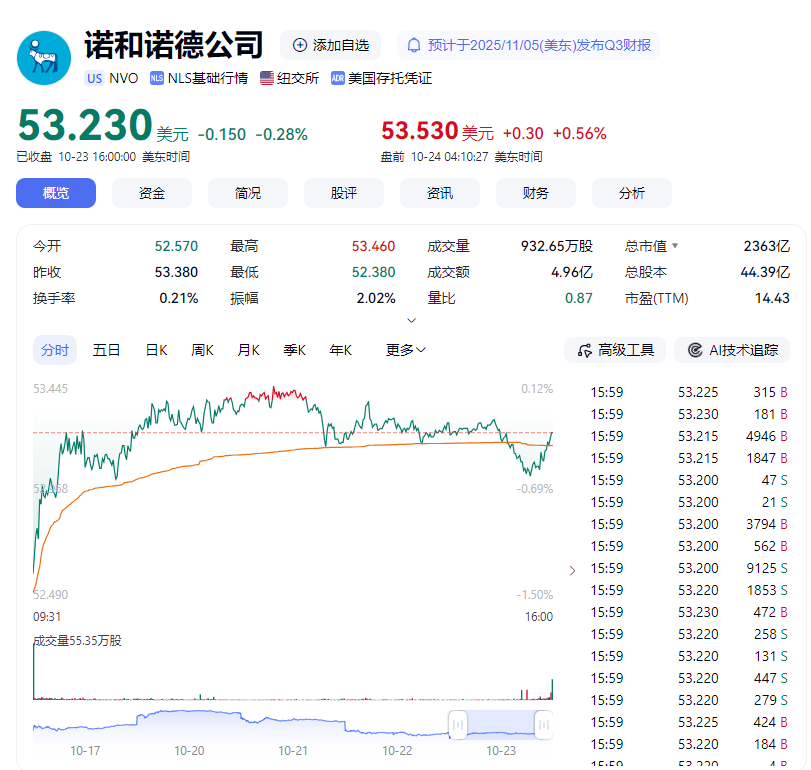
Task: Switch to the 资讯 tab
Action: (440, 193)
